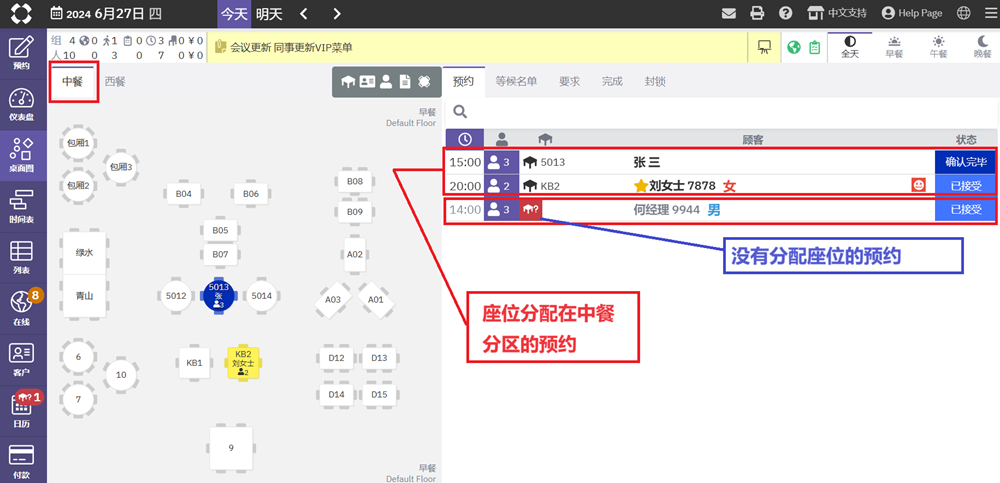Click the presentation board icon beside the yellow bar
The height and width of the screenshot is (483, 1000).
764,47
